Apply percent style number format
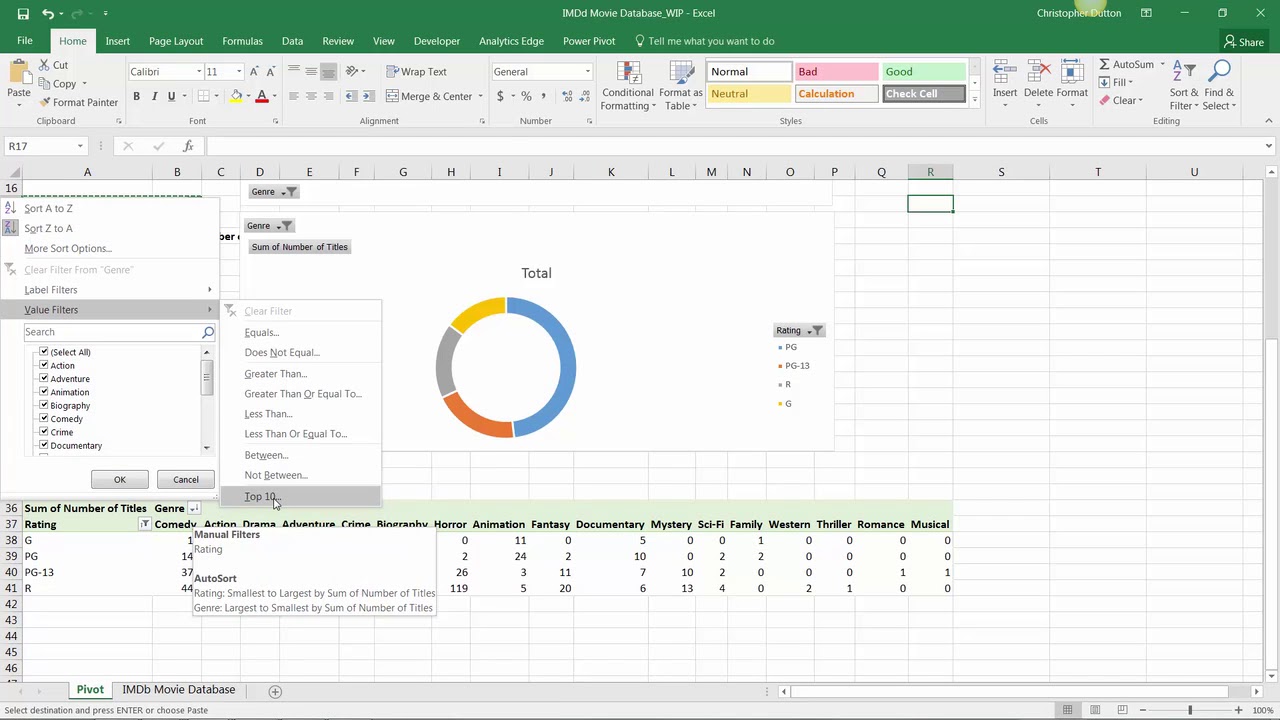This screenshot has height=720, width=1280. tap(526, 97)
